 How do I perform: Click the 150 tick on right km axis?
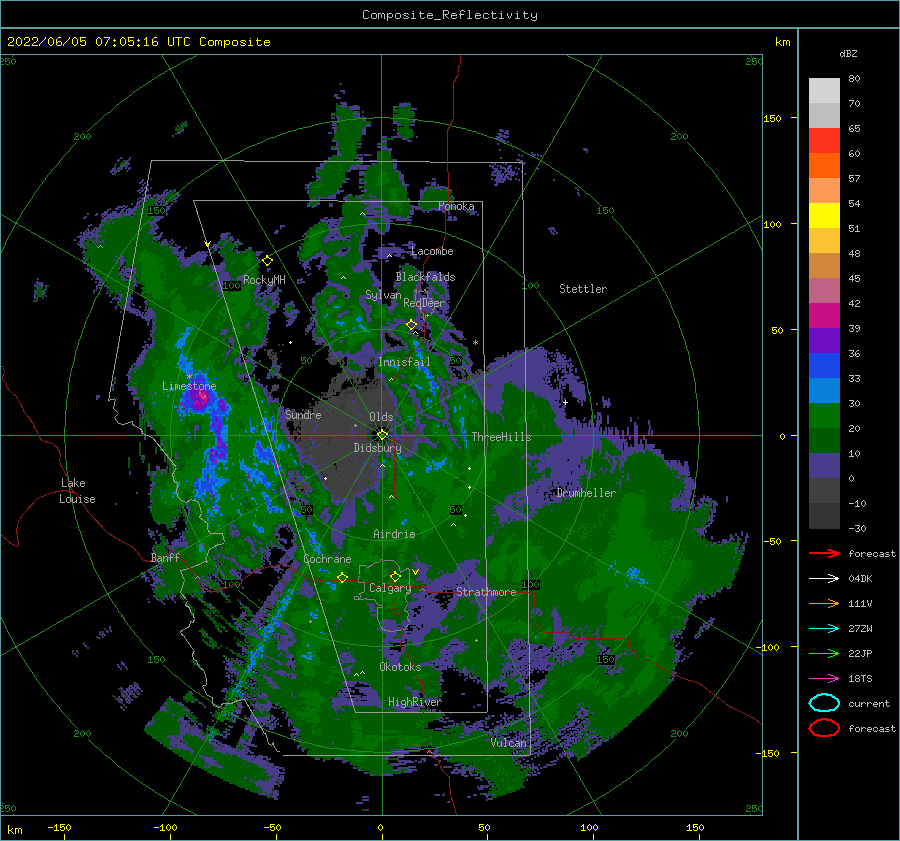click(772, 118)
